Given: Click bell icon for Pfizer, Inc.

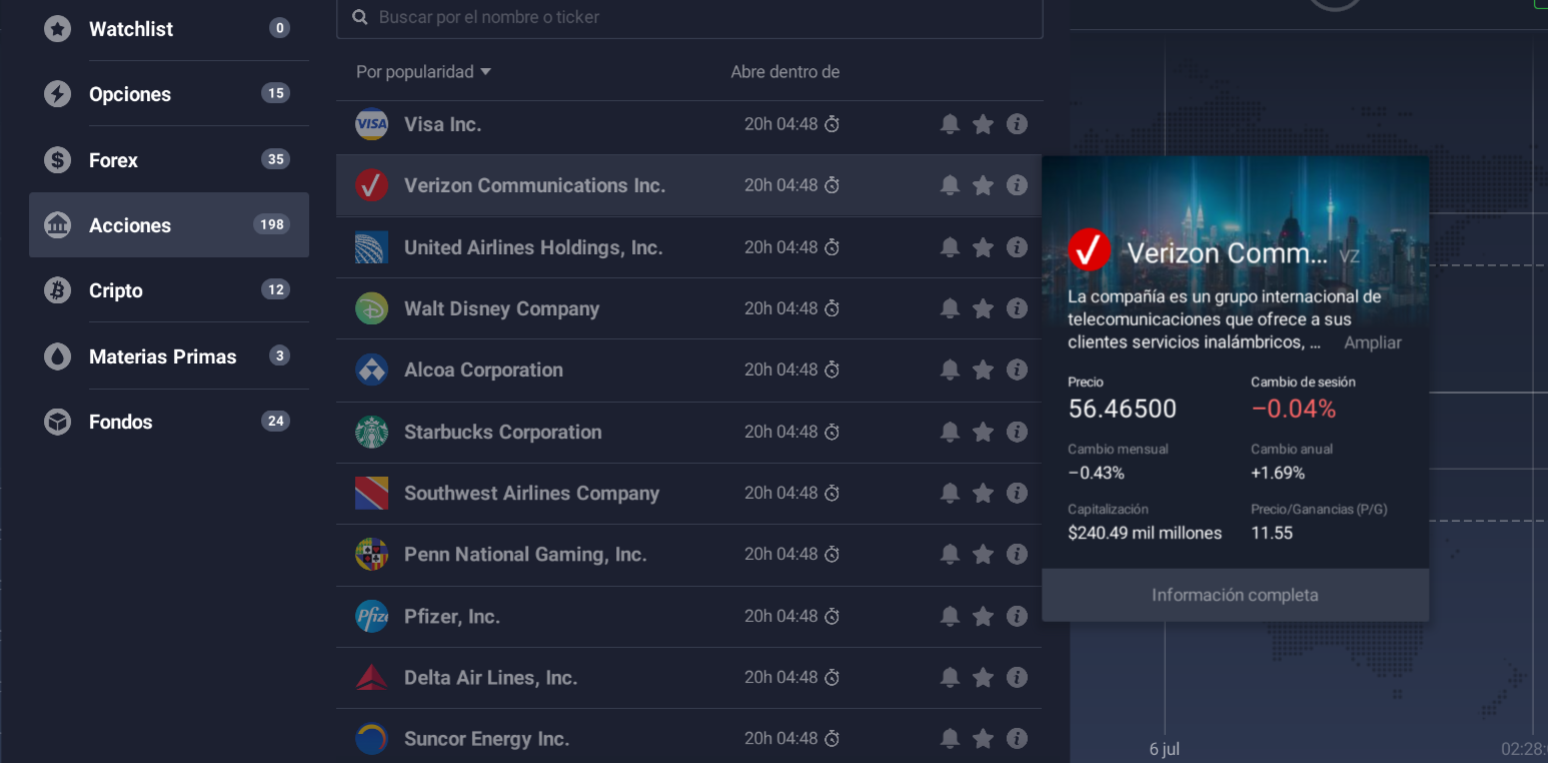Looking at the screenshot, I should pyautogui.click(x=950, y=616).
